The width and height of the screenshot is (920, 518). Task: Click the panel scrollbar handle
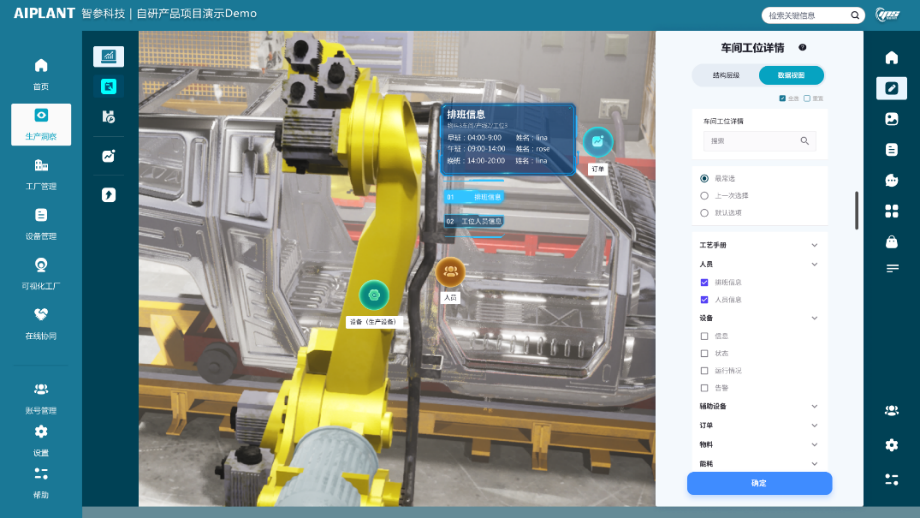(x=857, y=210)
